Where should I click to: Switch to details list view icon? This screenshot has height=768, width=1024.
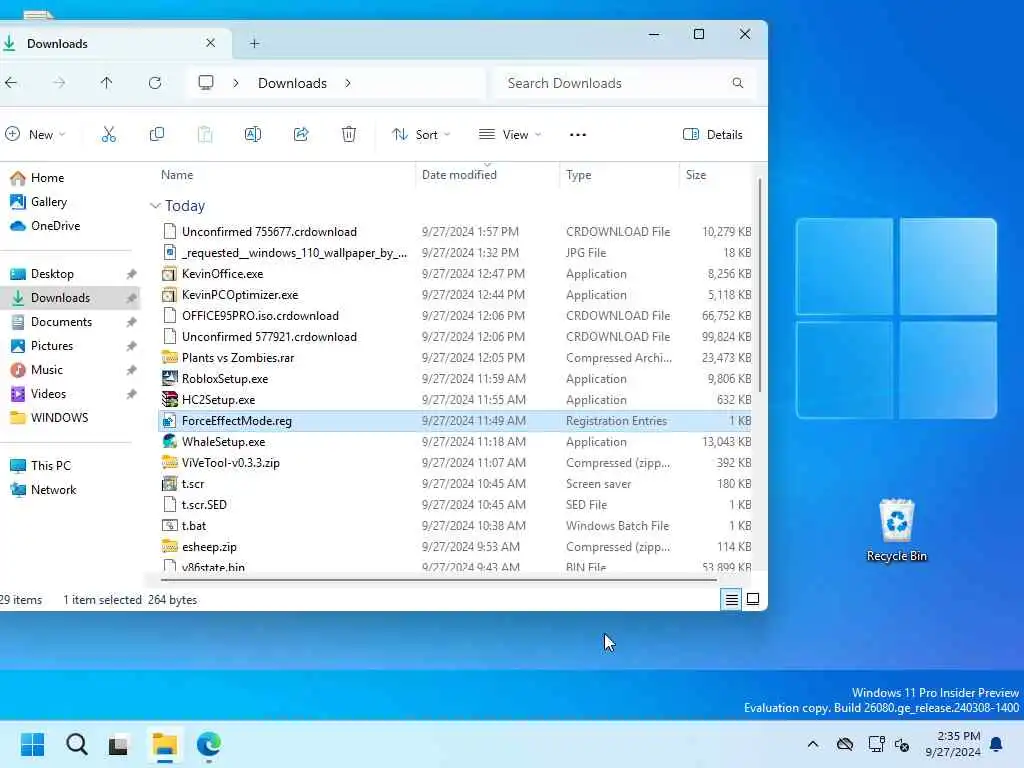point(731,600)
